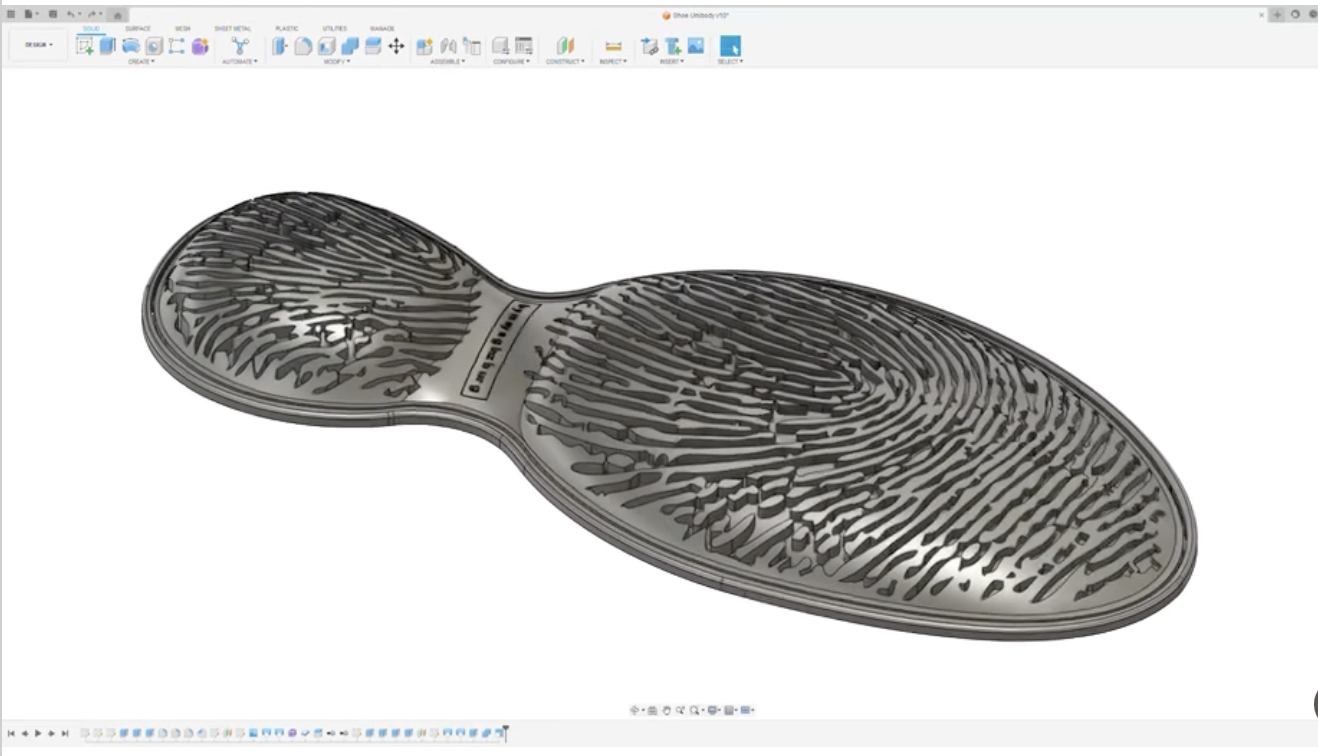Switch to the Sheet Metal tab

[x=232, y=28]
